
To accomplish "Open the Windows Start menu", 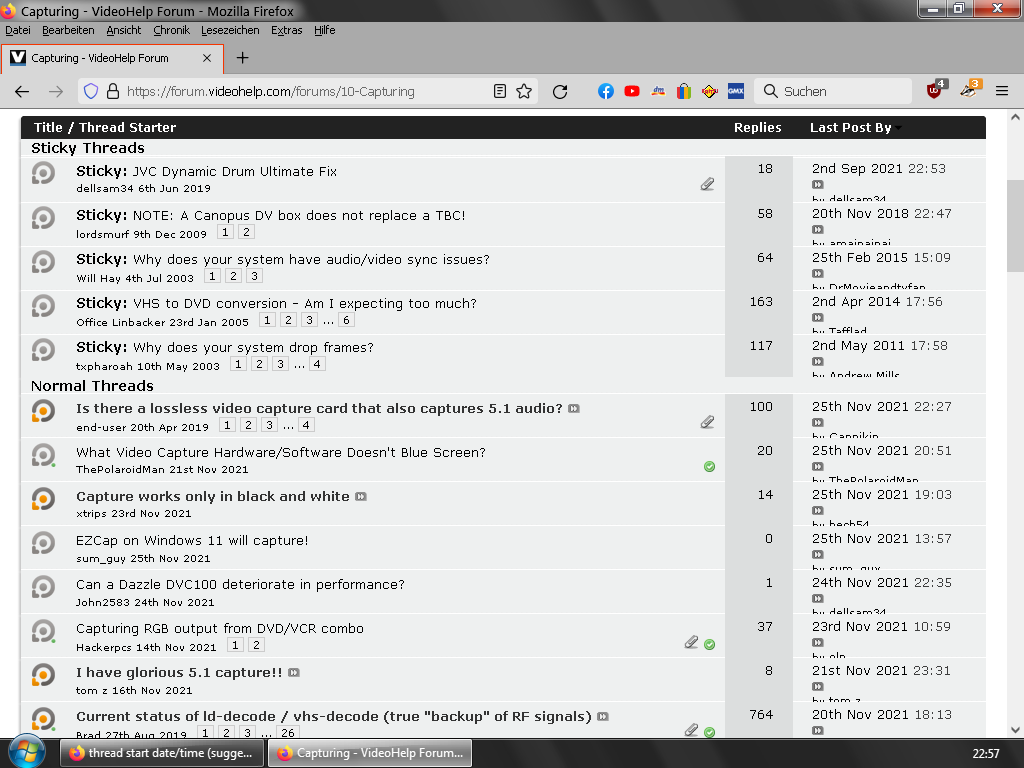I will (x=25, y=752).
